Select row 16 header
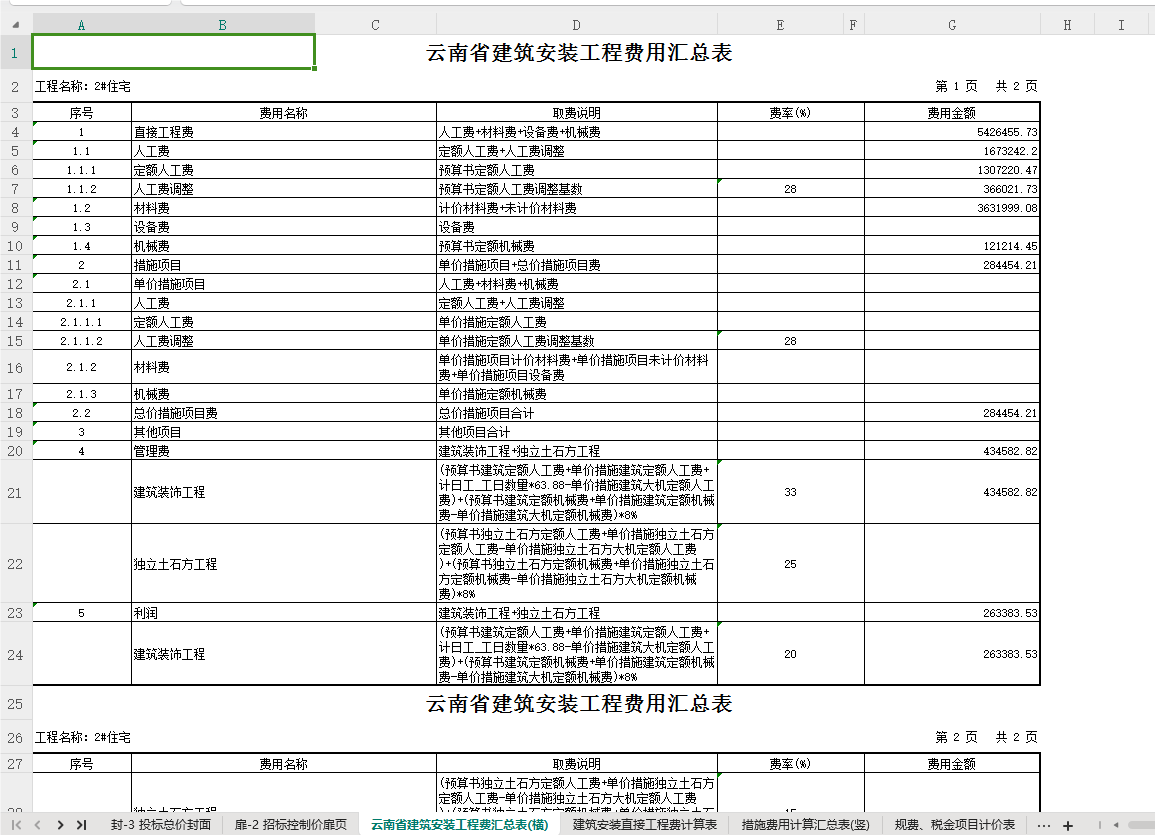The width and height of the screenshot is (1155, 835). click(x=15, y=367)
